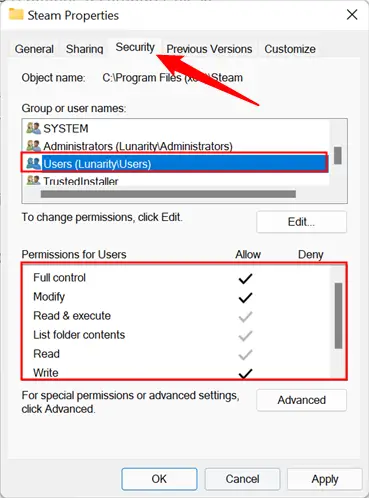Open the Customize tab
Viewport: 369px width, 498px height.
tap(290, 49)
